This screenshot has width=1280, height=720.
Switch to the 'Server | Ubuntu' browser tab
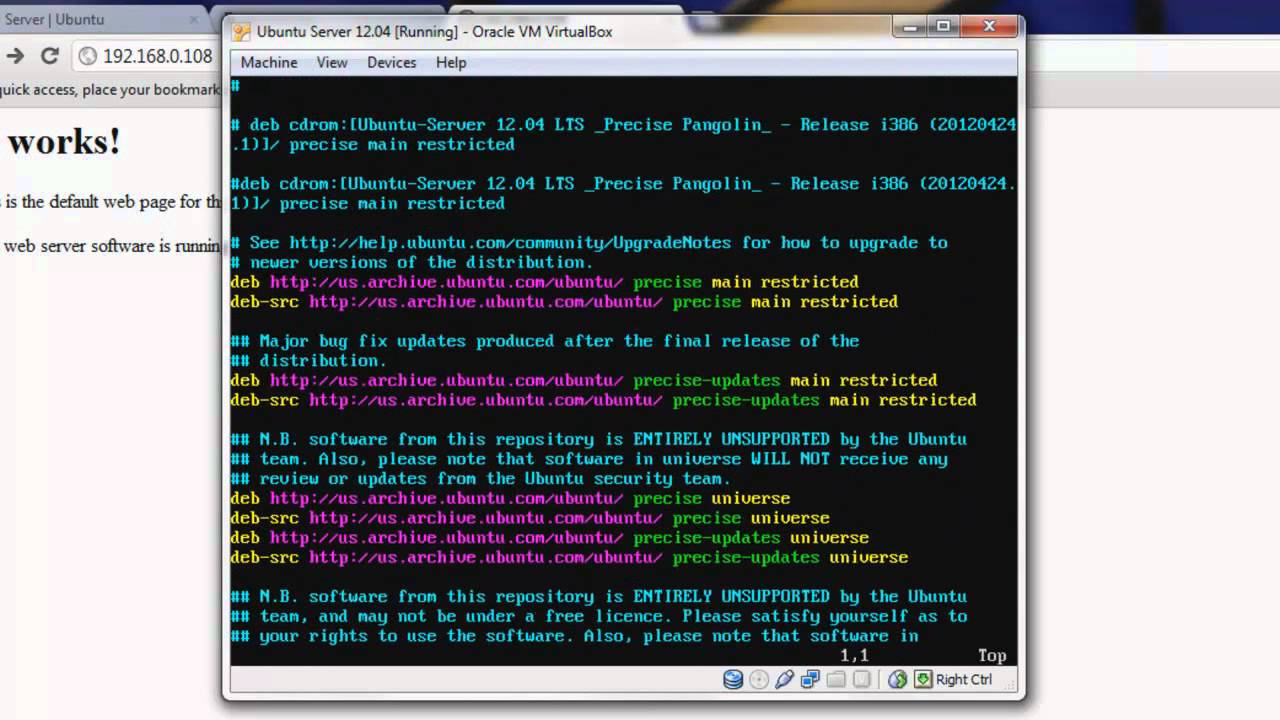tap(100, 19)
